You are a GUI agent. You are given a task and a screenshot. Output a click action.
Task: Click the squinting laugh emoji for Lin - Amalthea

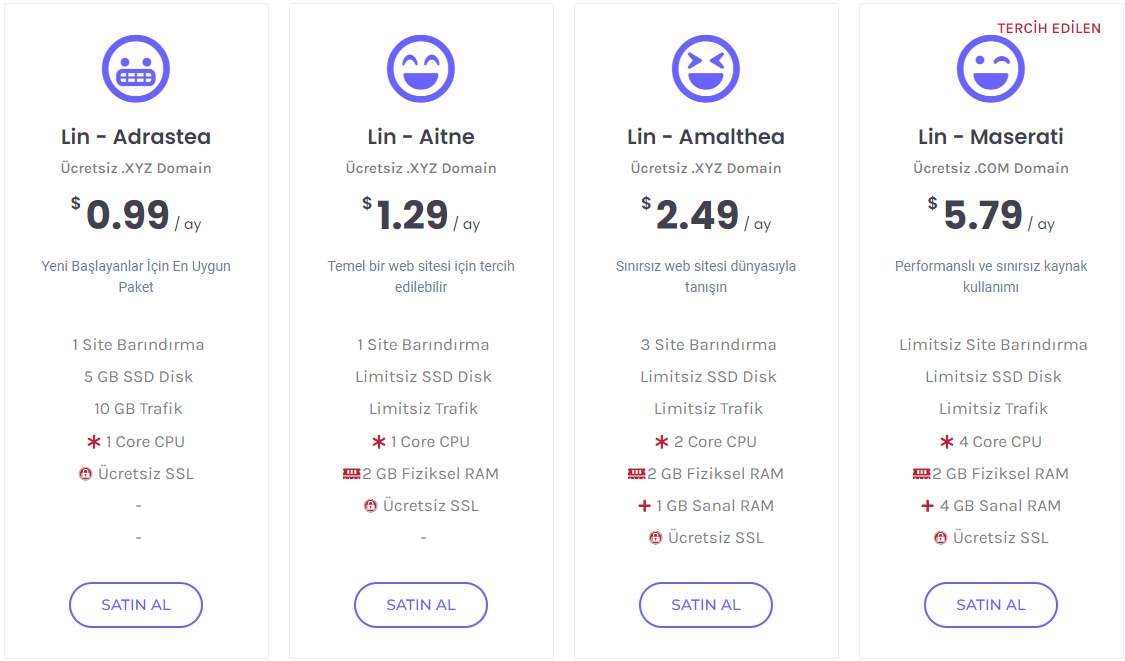(706, 69)
